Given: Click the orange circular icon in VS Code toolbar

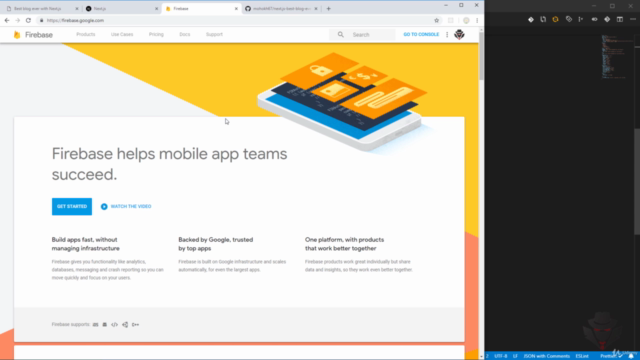Looking at the screenshot, I should pos(556,19).
